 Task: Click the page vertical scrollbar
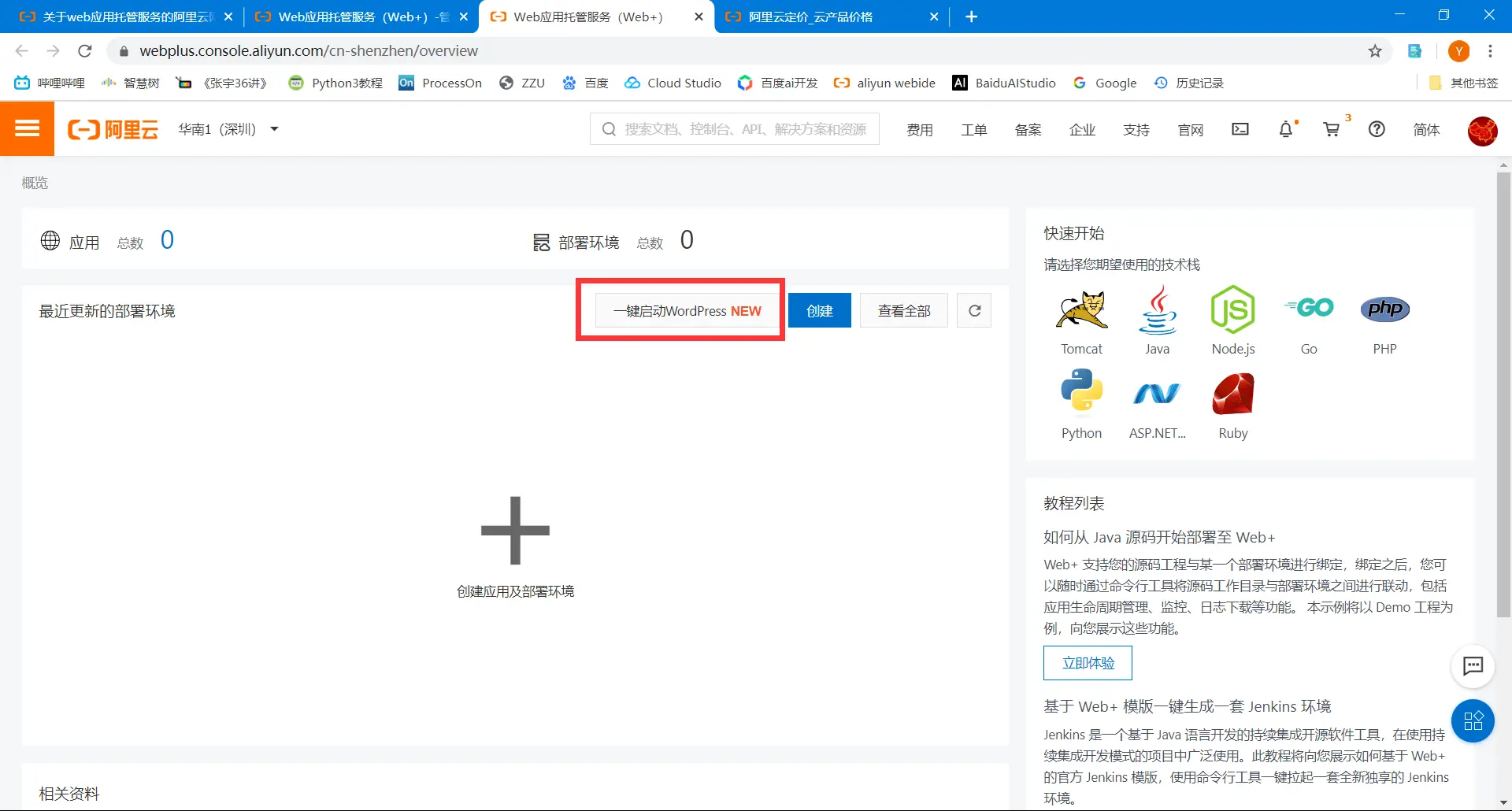(1503, 394)
